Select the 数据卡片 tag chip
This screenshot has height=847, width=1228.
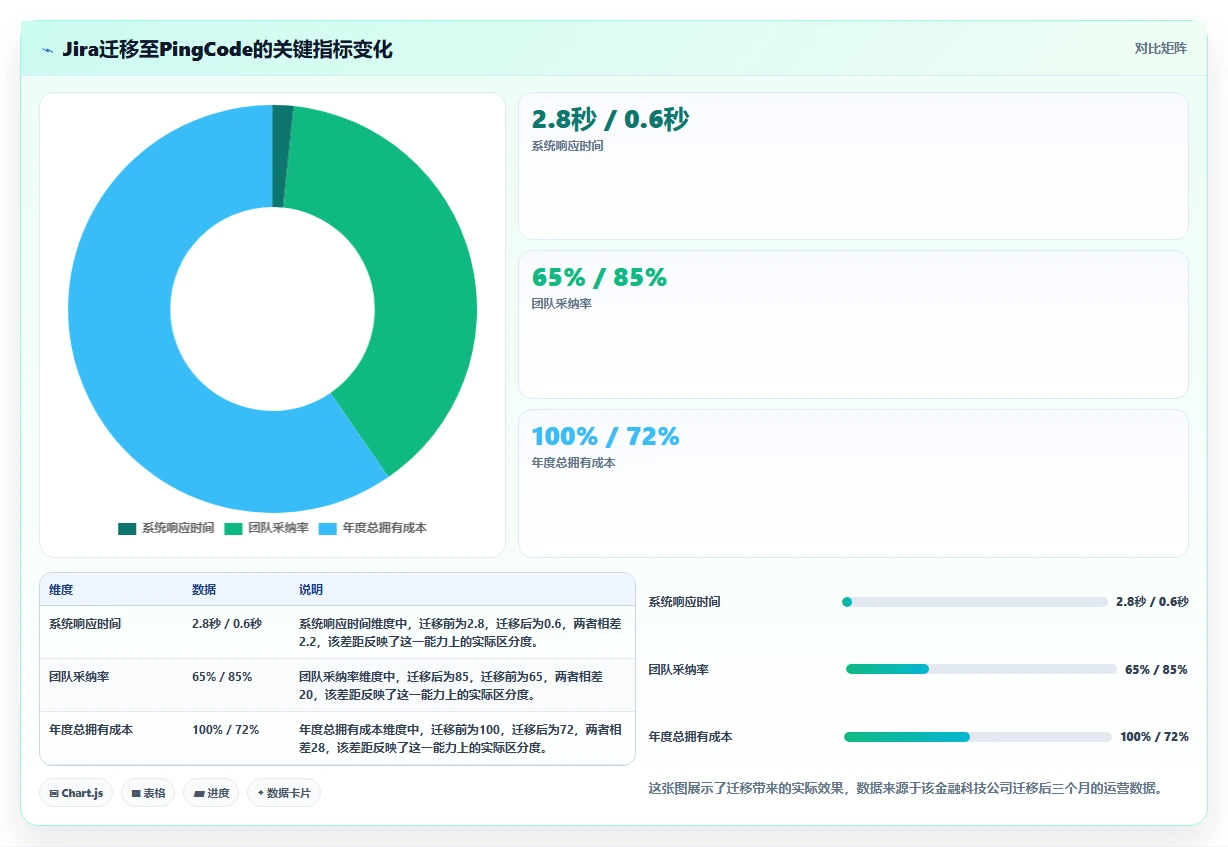284,793
